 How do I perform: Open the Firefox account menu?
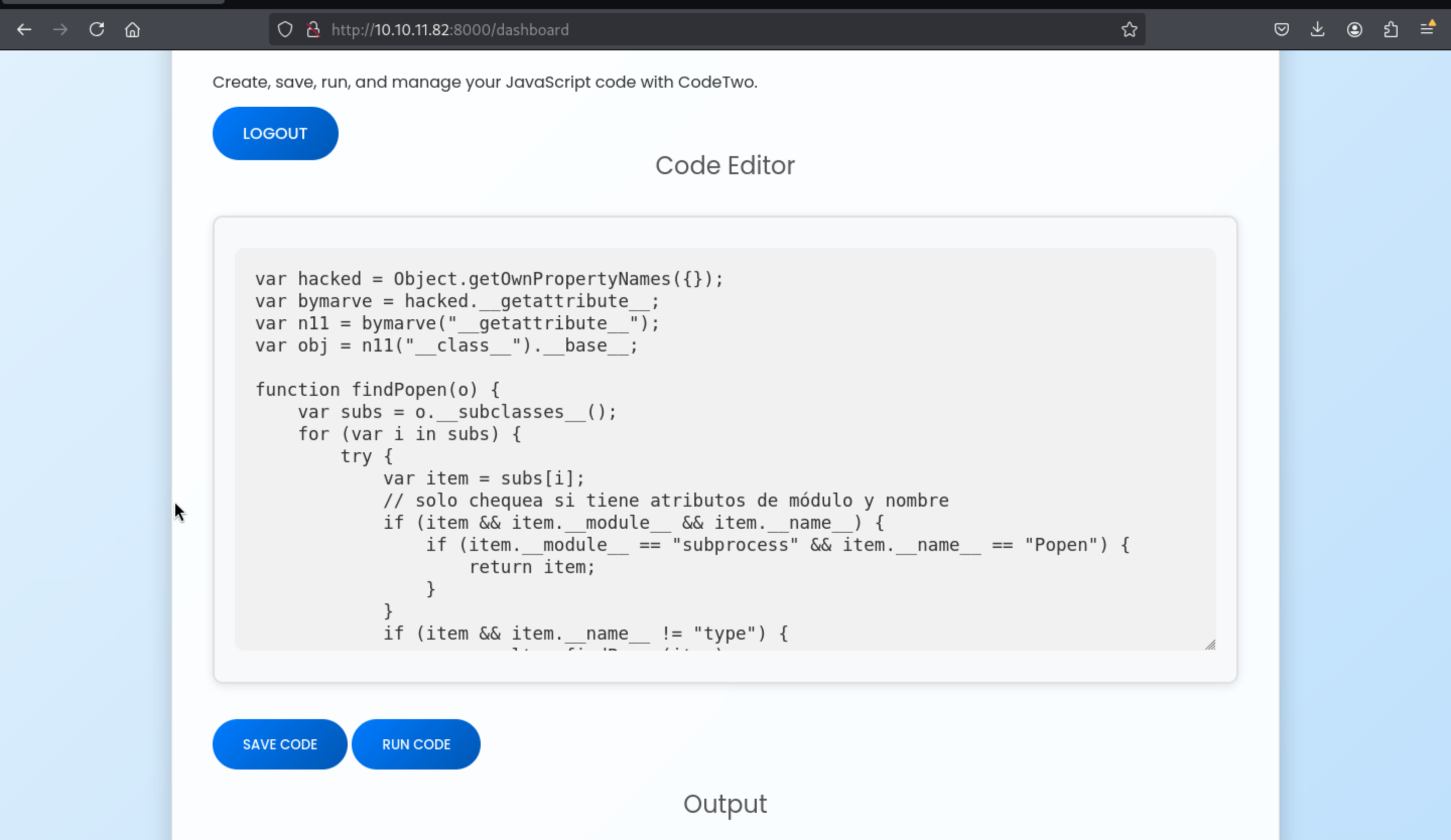point(1354,29)
